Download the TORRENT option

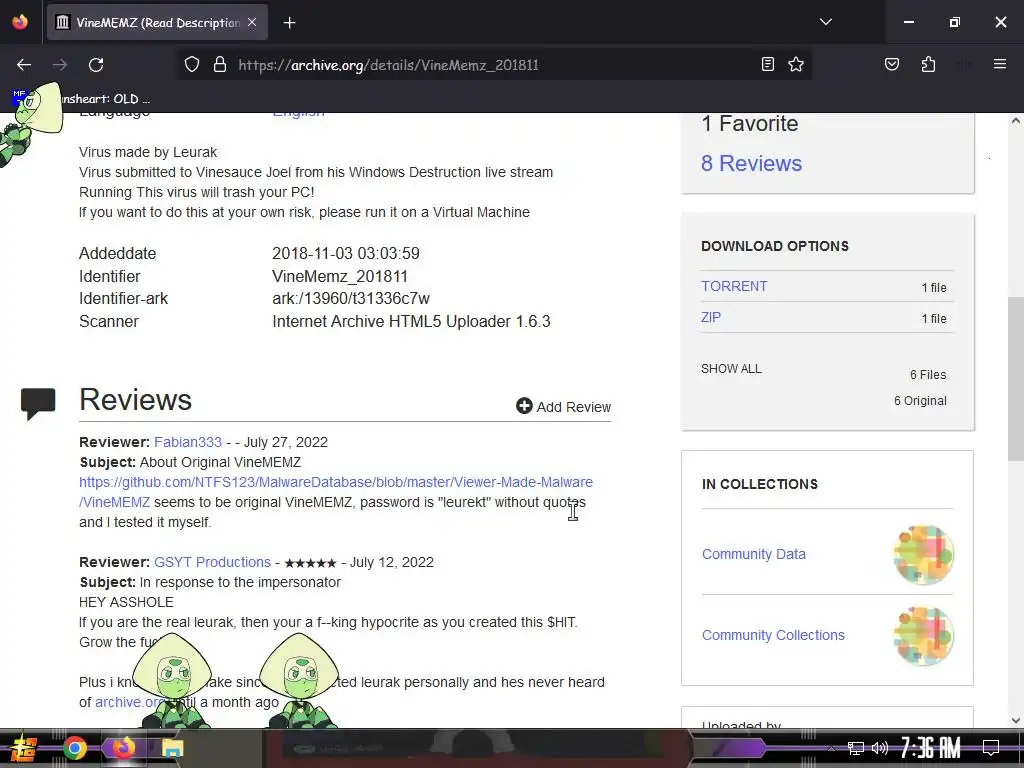734,286
